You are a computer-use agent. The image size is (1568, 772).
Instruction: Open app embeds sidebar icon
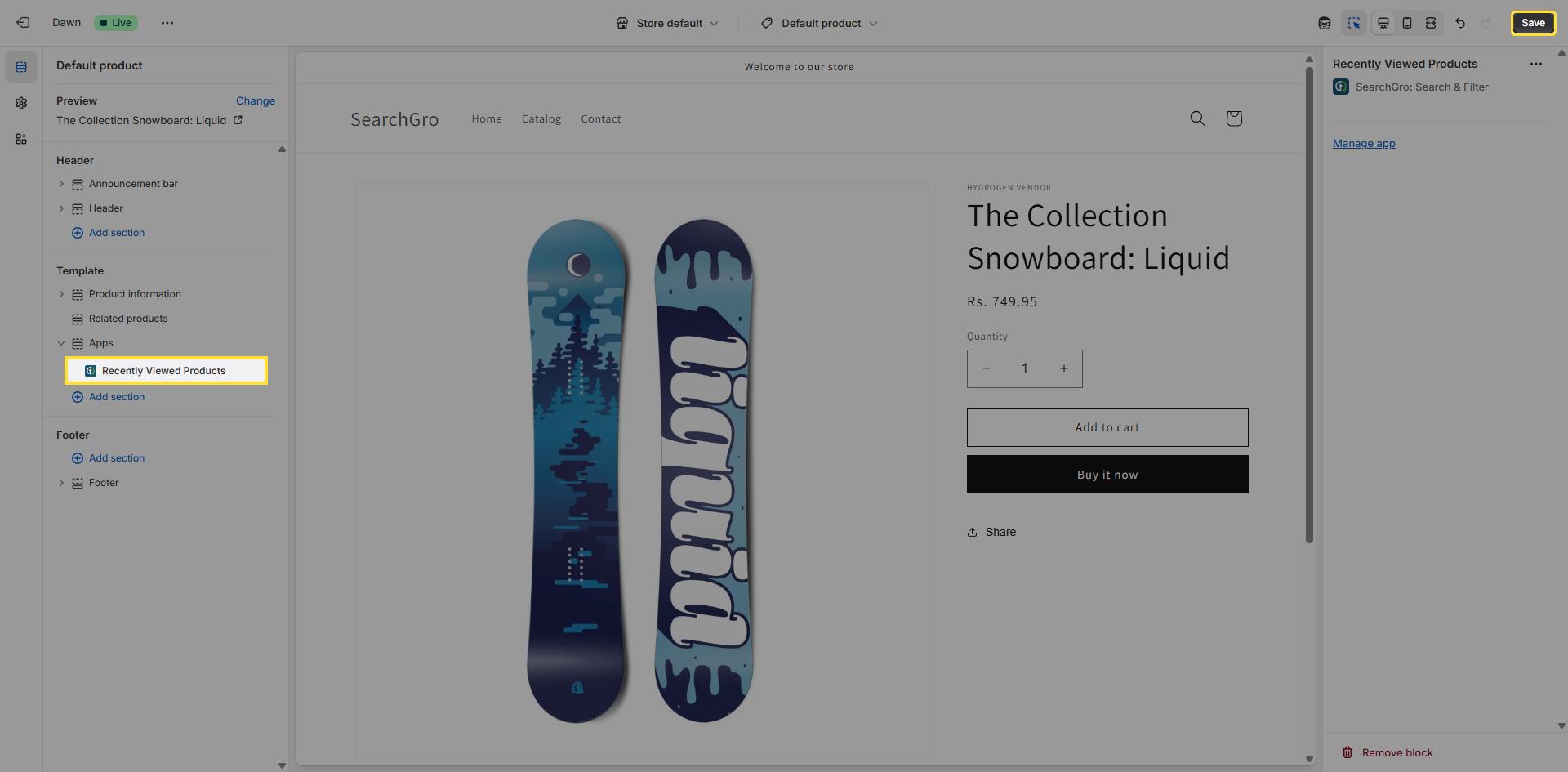[21, 139]
